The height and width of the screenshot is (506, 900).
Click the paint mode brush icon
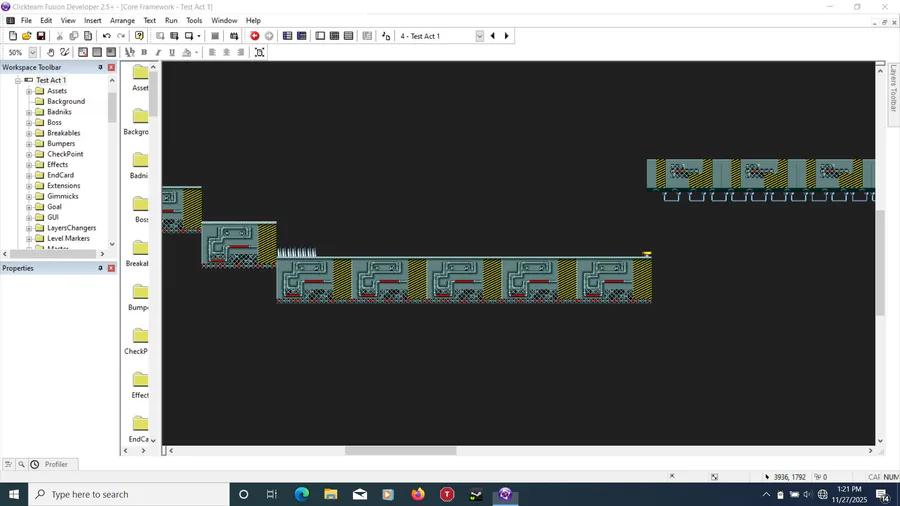(64, 52)
